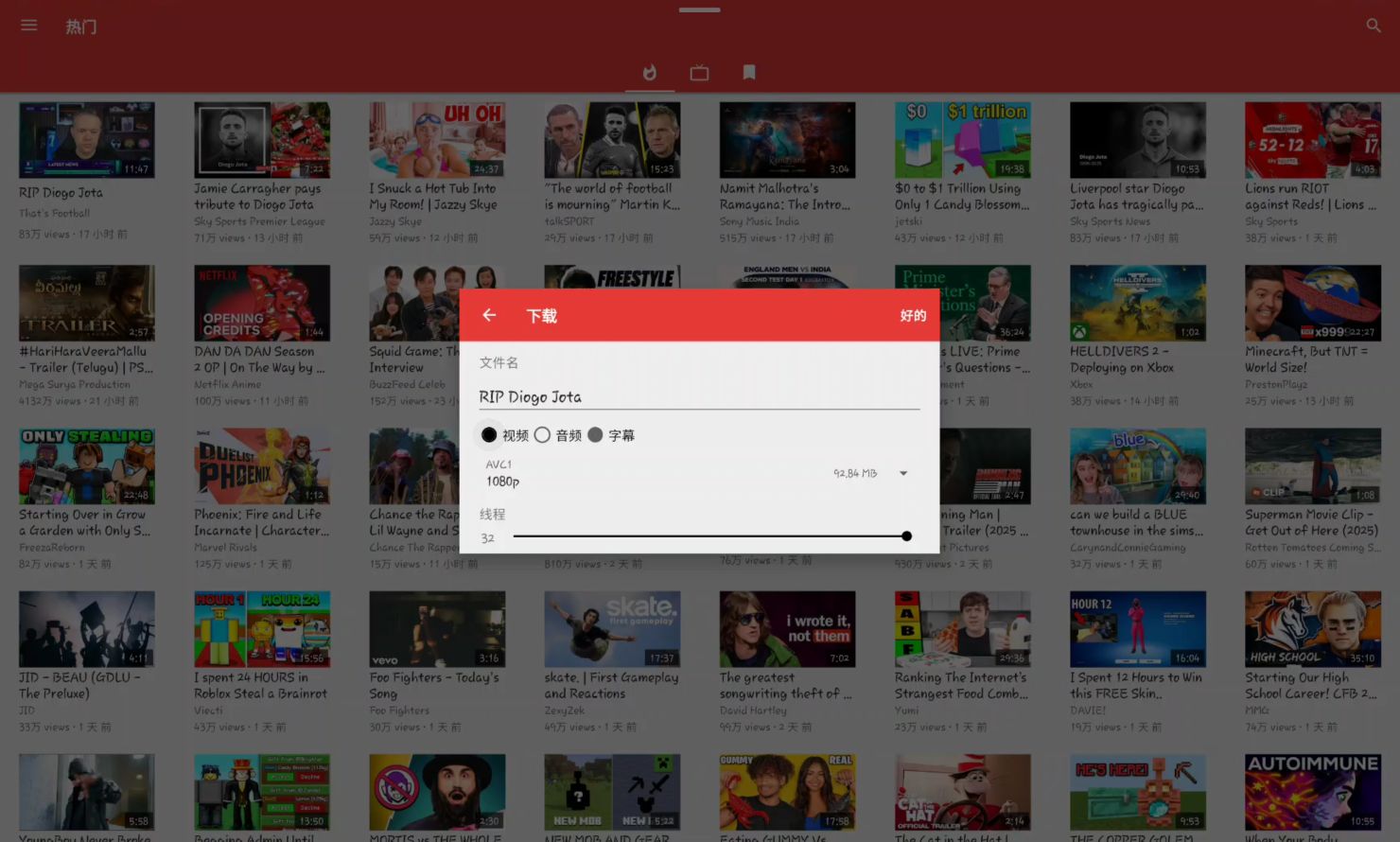Click the 热门 trending title

coord(81,26)
